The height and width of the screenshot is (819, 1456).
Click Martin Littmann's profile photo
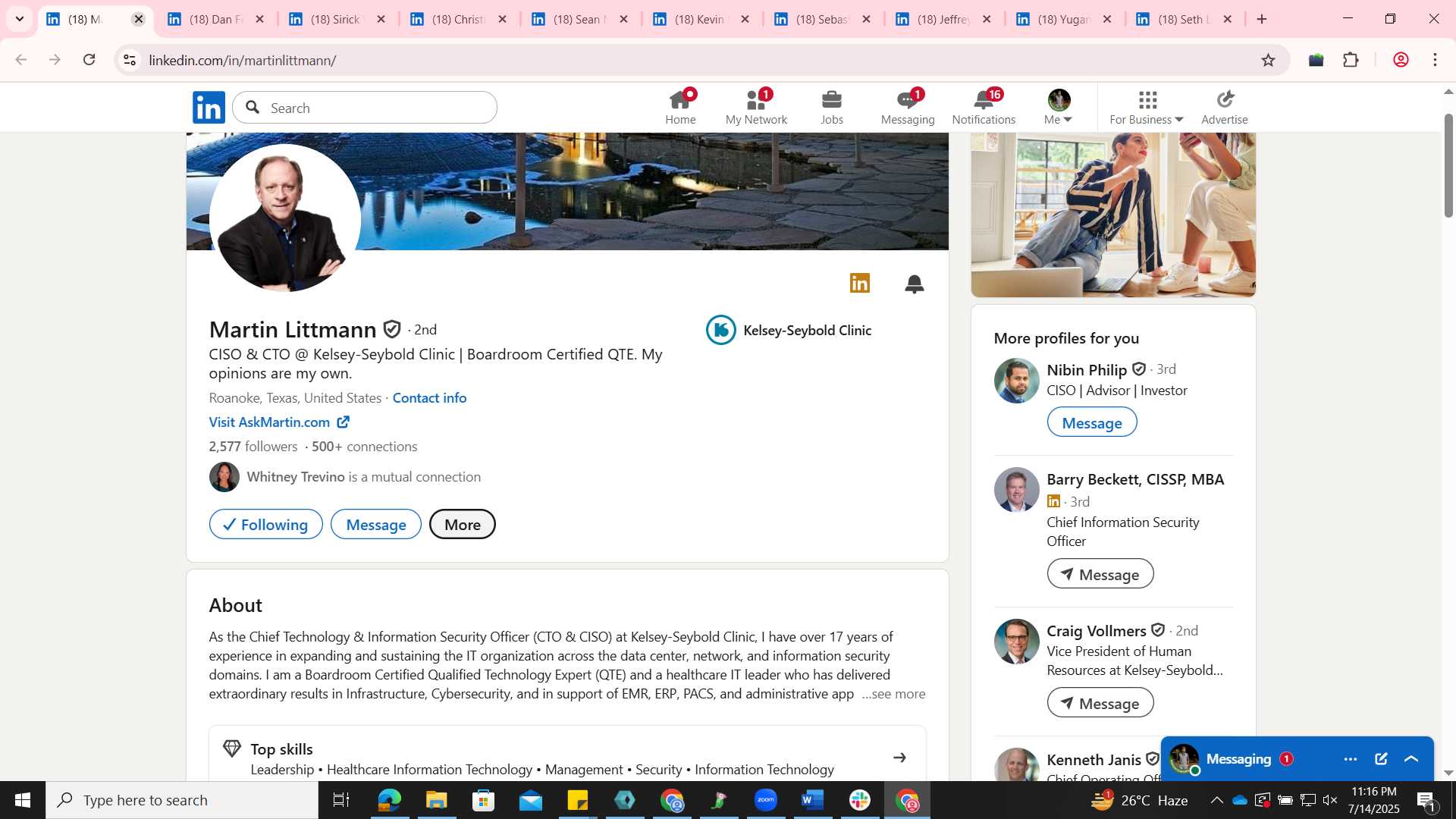tap(285, 218)
